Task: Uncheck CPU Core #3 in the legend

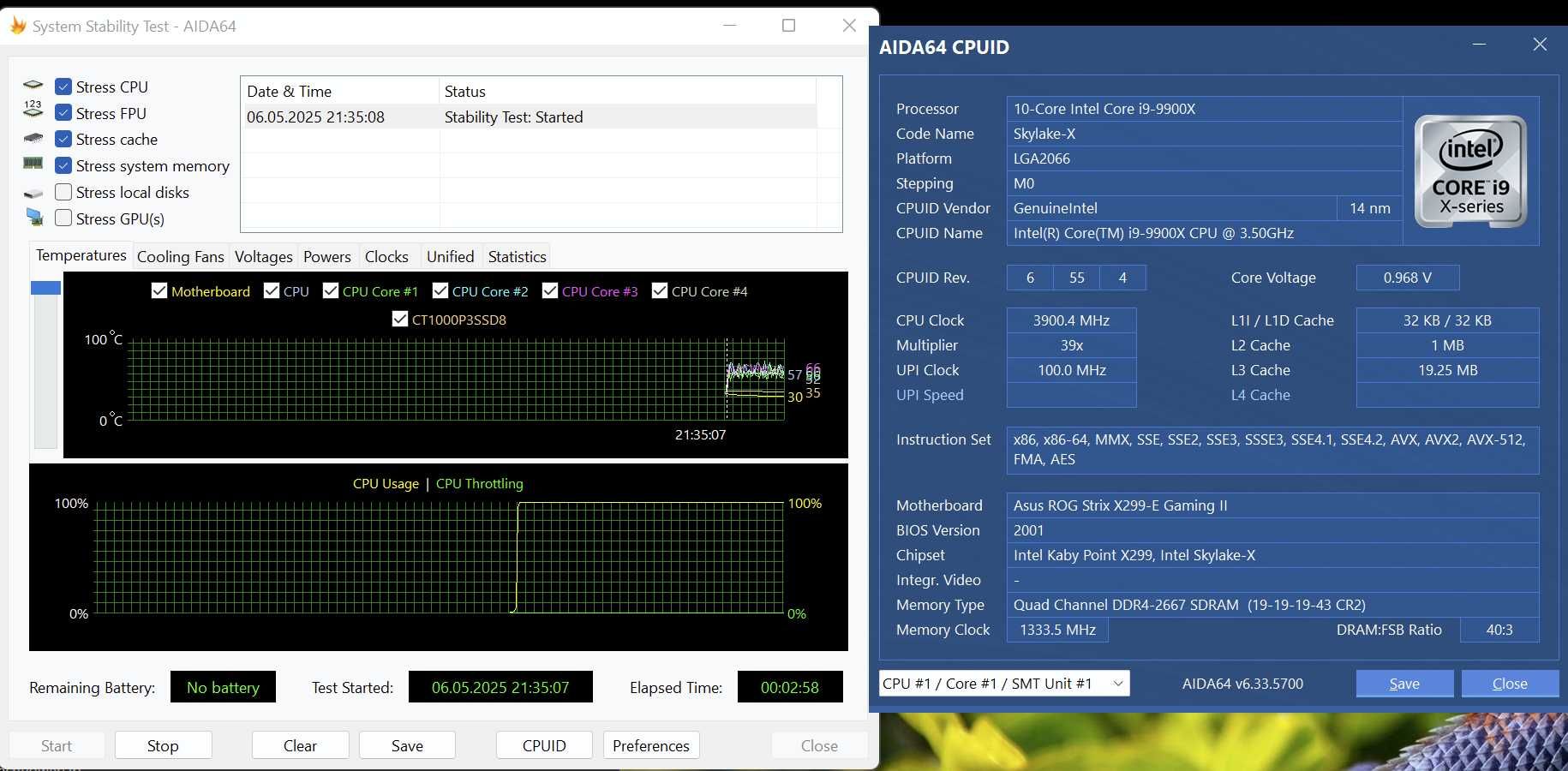Action: (550, 291)
